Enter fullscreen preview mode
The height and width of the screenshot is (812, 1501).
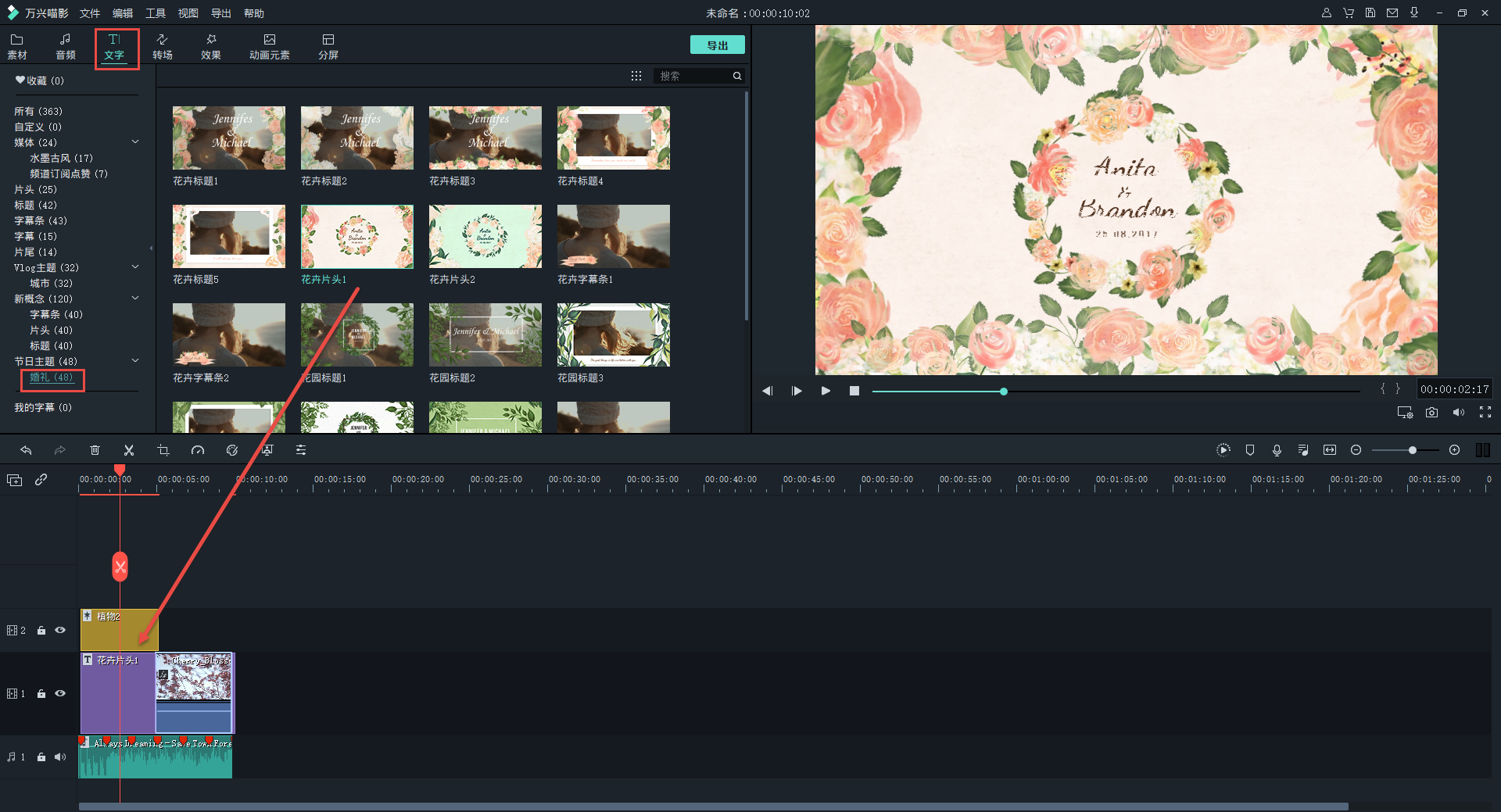(x=1485, y=413)
